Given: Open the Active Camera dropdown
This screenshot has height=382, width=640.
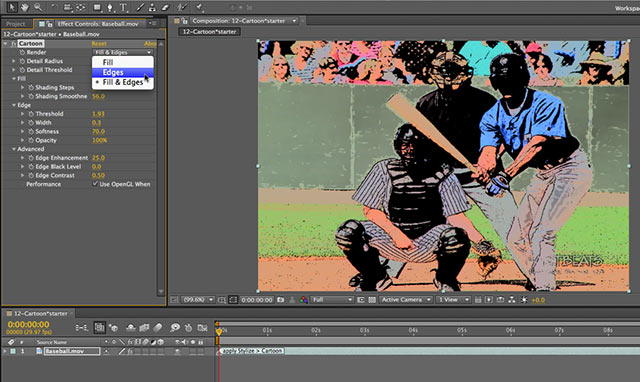Looking at the screenshot, I should coord(406,300).
